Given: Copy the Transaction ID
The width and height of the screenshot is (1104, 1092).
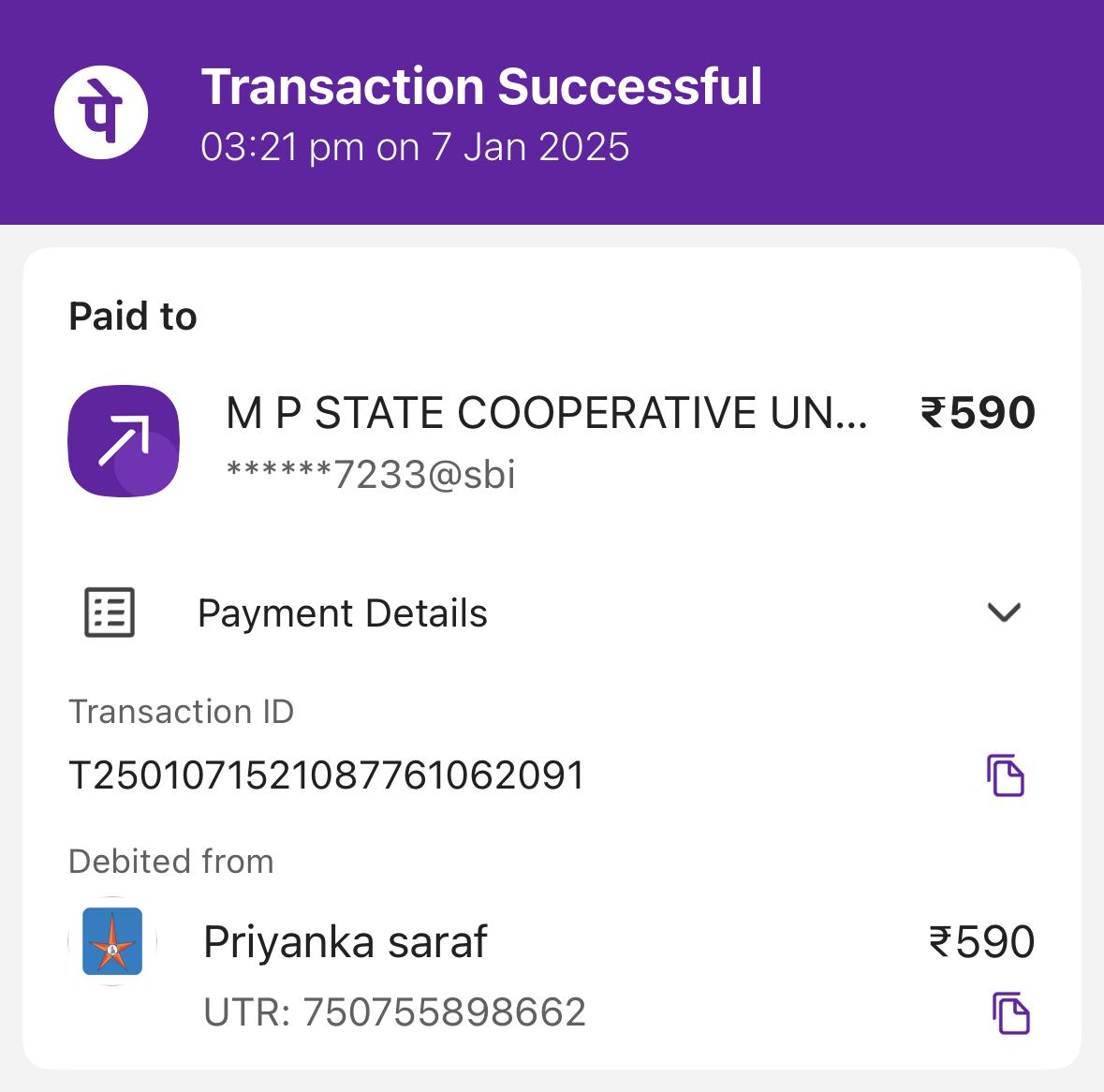Looking at the screenshot, I should coord(1005,775).
